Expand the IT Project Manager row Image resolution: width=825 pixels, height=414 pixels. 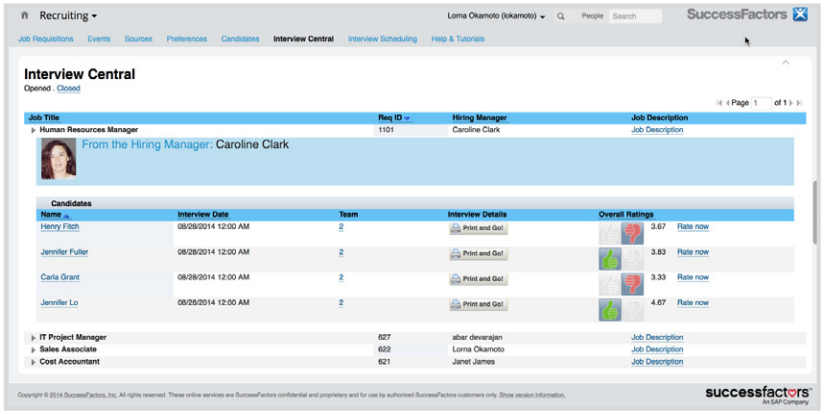(33, 338)
